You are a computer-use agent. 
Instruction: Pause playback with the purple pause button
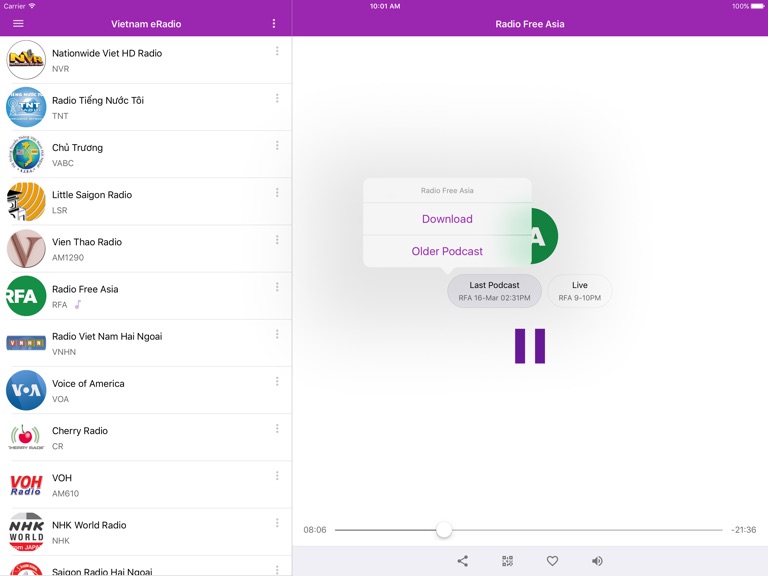pos(530,345)
